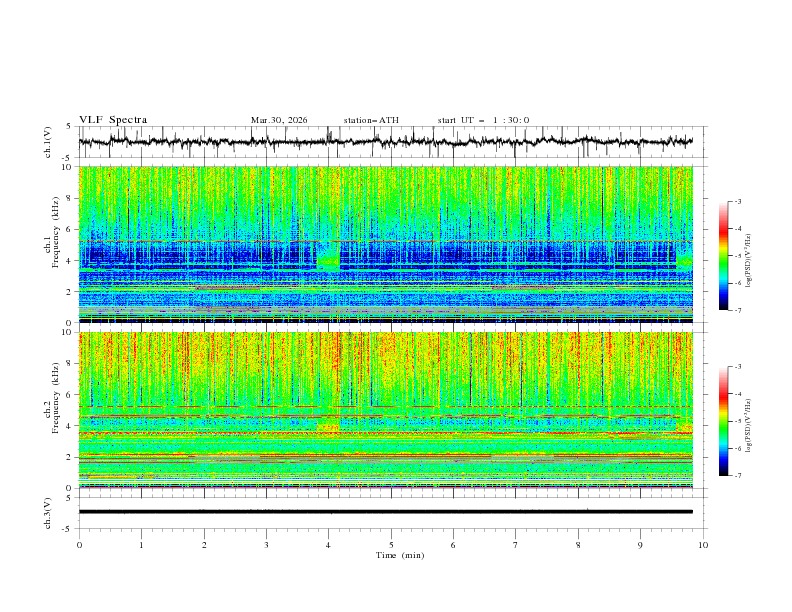Click the "4" kHz tick label on ch.2 frequency axis

70,426
